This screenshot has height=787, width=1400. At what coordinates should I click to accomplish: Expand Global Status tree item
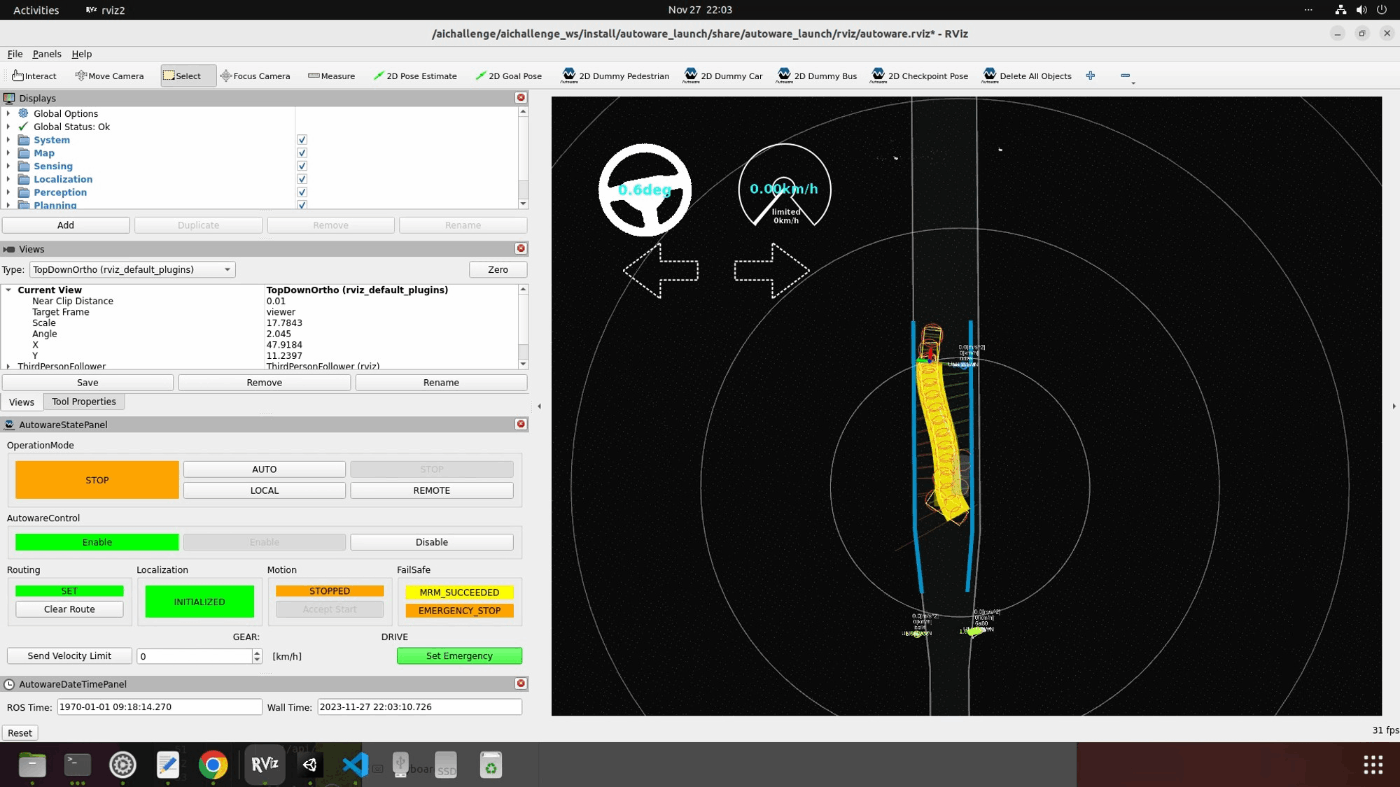[8, 127]
